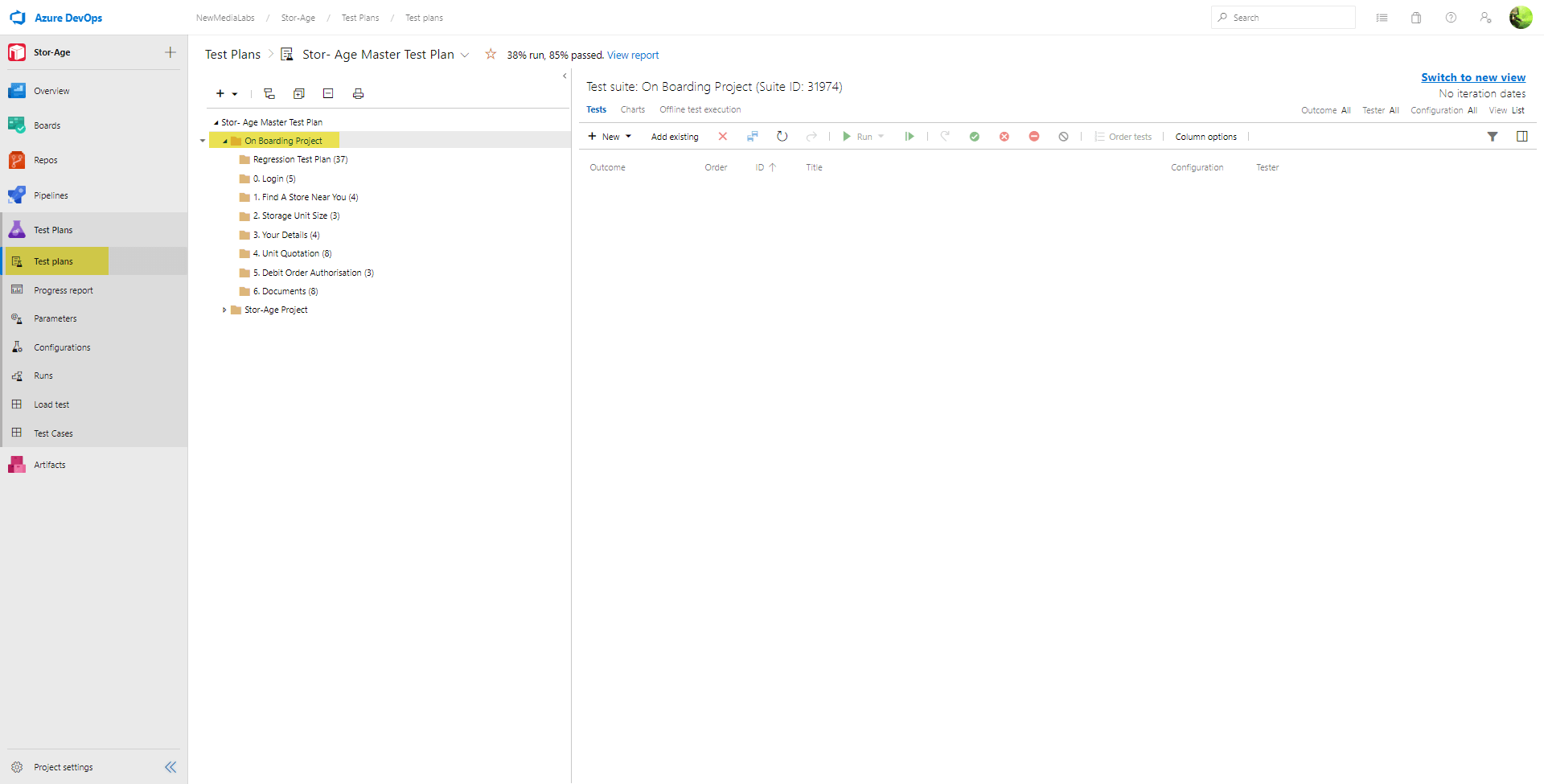Screen dimensions: 1544x784
Task: Click the user profile avatar
Action: click(1521, 17)
